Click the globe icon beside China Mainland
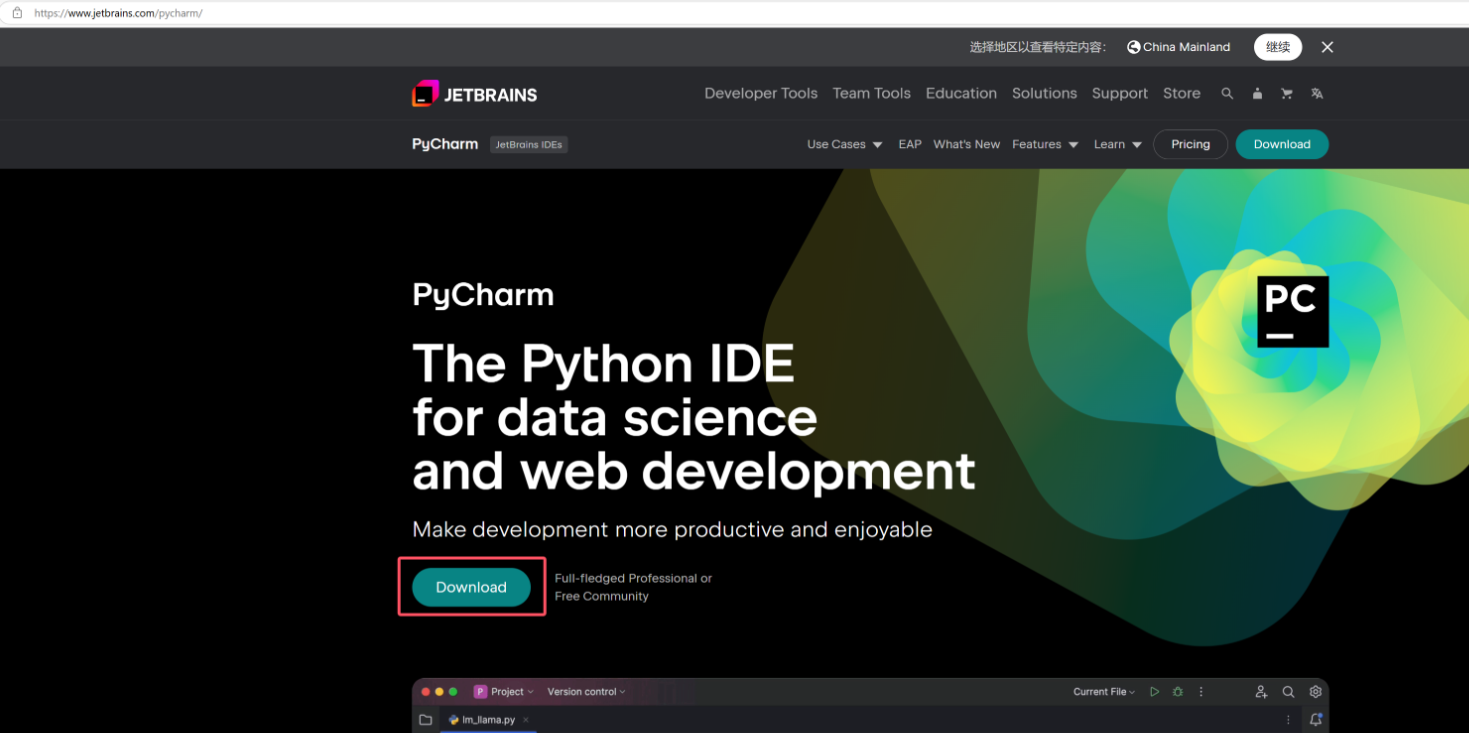1469x733 pixels. coord(1134,47)
